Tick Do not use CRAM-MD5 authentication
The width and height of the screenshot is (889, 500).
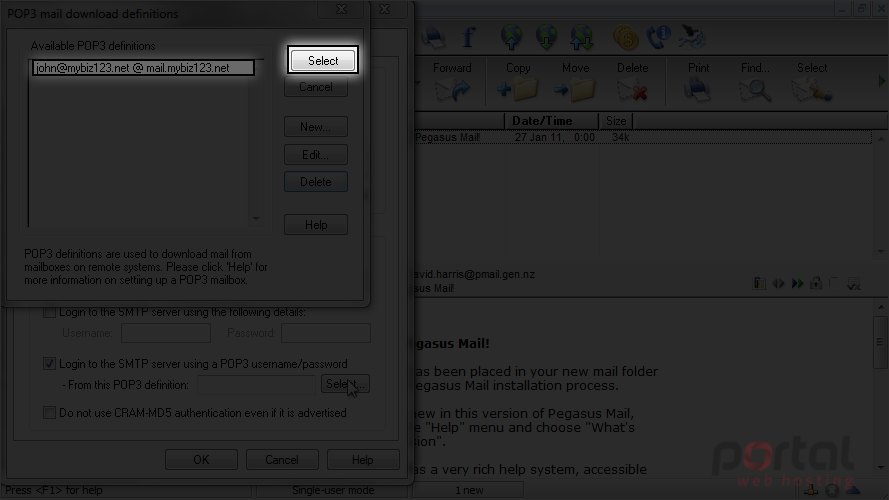[x=49, y=413]
